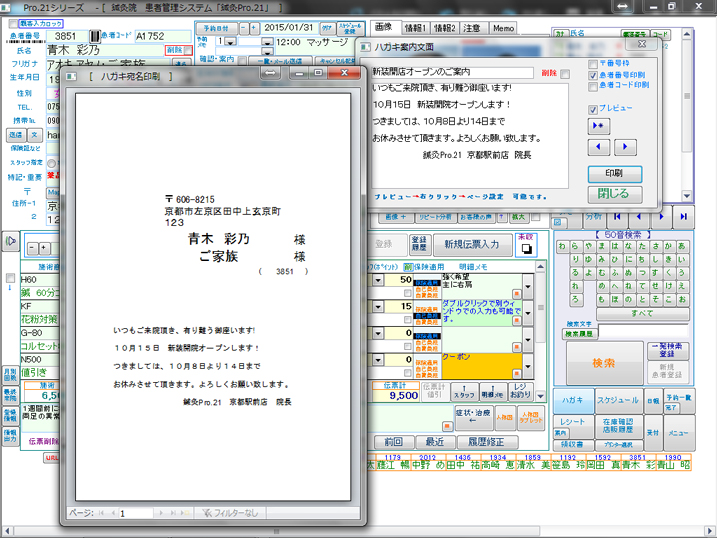717x538 pixels.
Task: Click the 閉じる close button in dialog
Action: (615, 194)
